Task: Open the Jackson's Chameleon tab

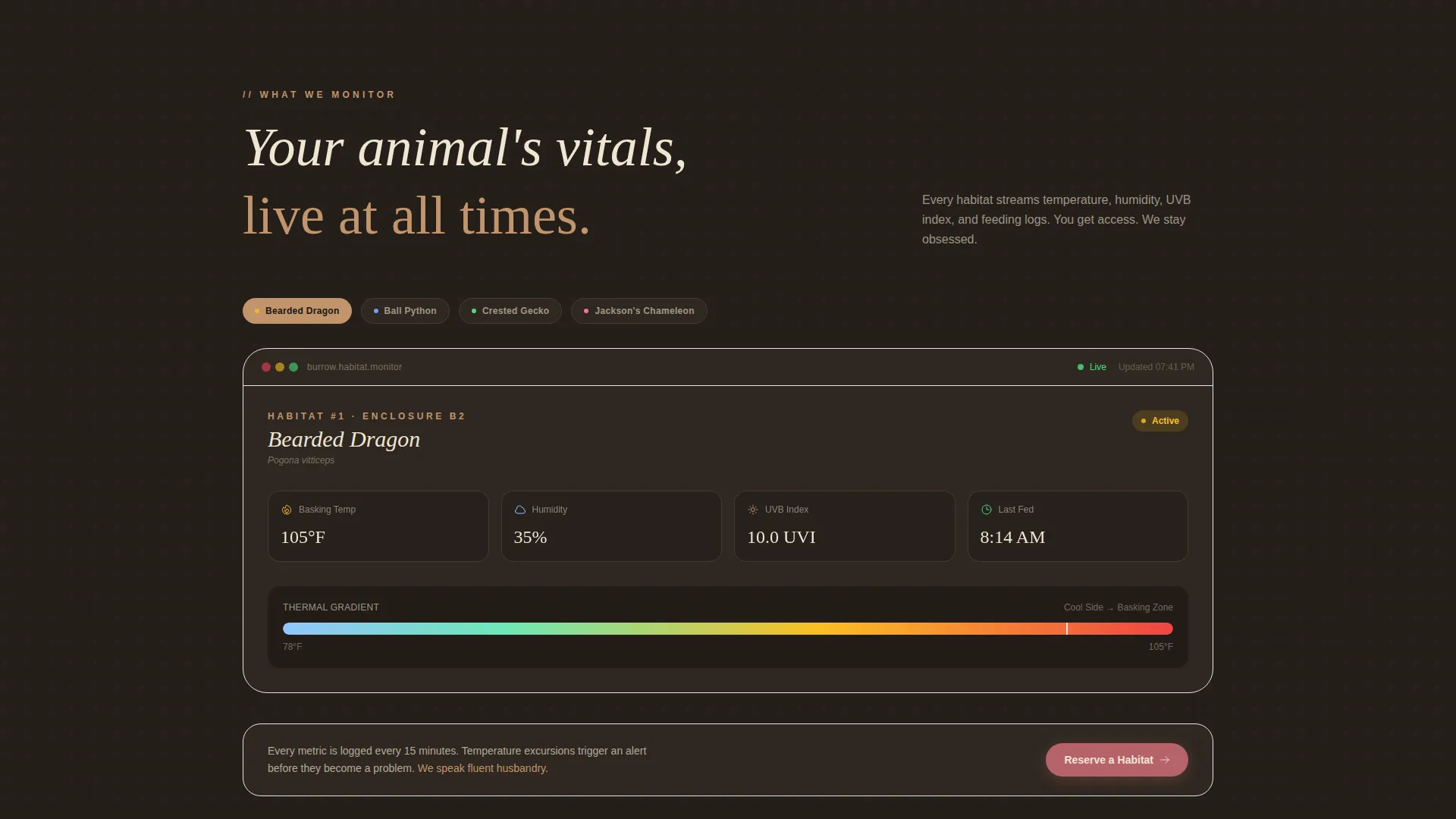Action: 639,311
